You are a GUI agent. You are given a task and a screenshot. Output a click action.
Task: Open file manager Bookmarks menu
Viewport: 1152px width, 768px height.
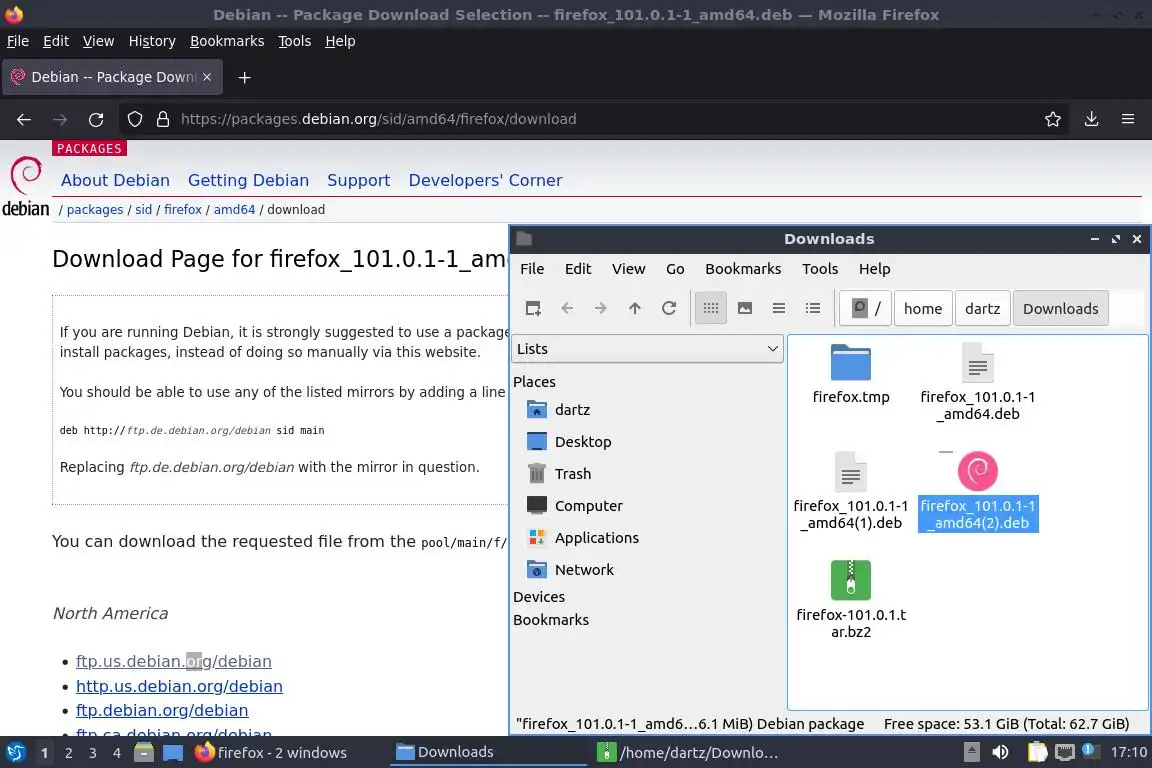[743, 269]
